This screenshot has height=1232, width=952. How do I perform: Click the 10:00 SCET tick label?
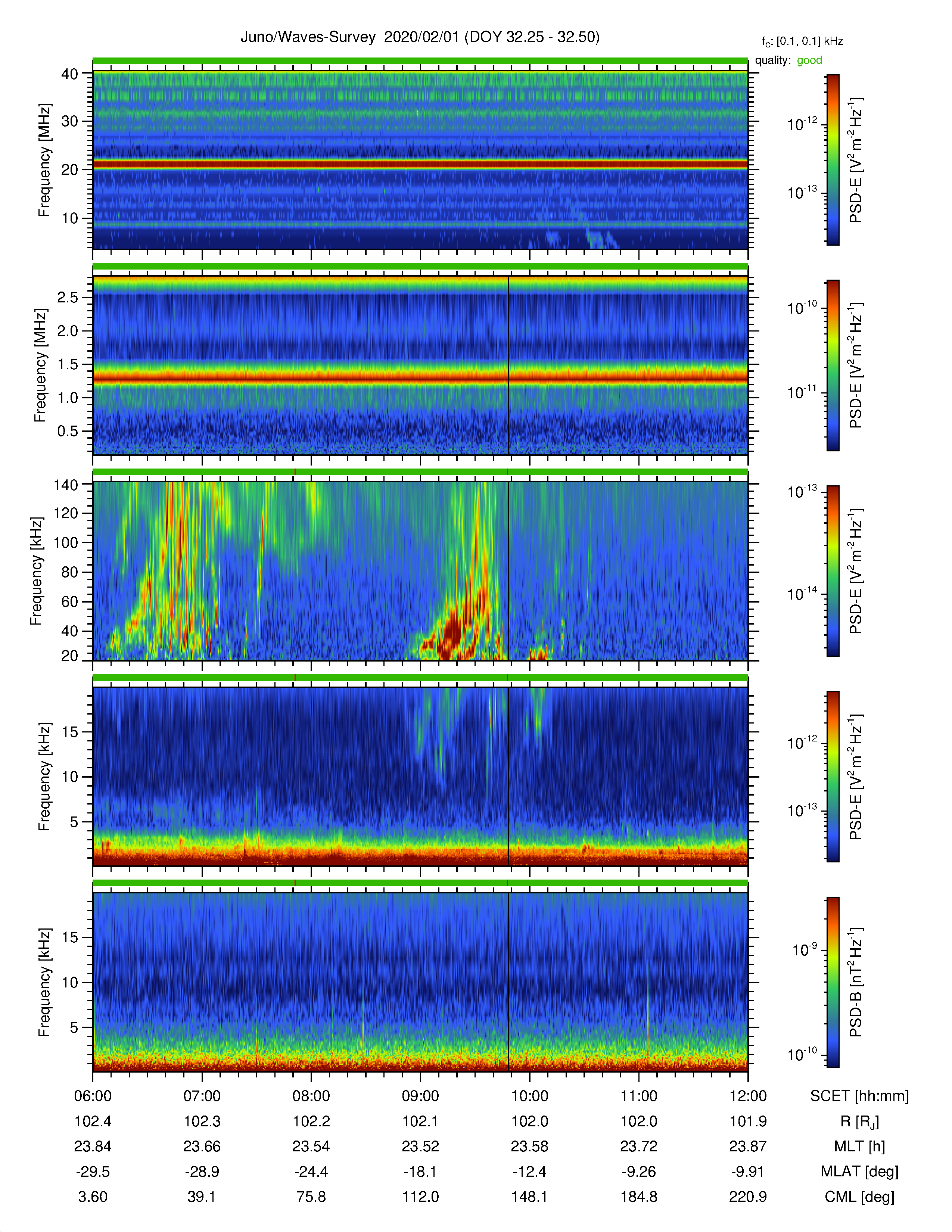529,1096
